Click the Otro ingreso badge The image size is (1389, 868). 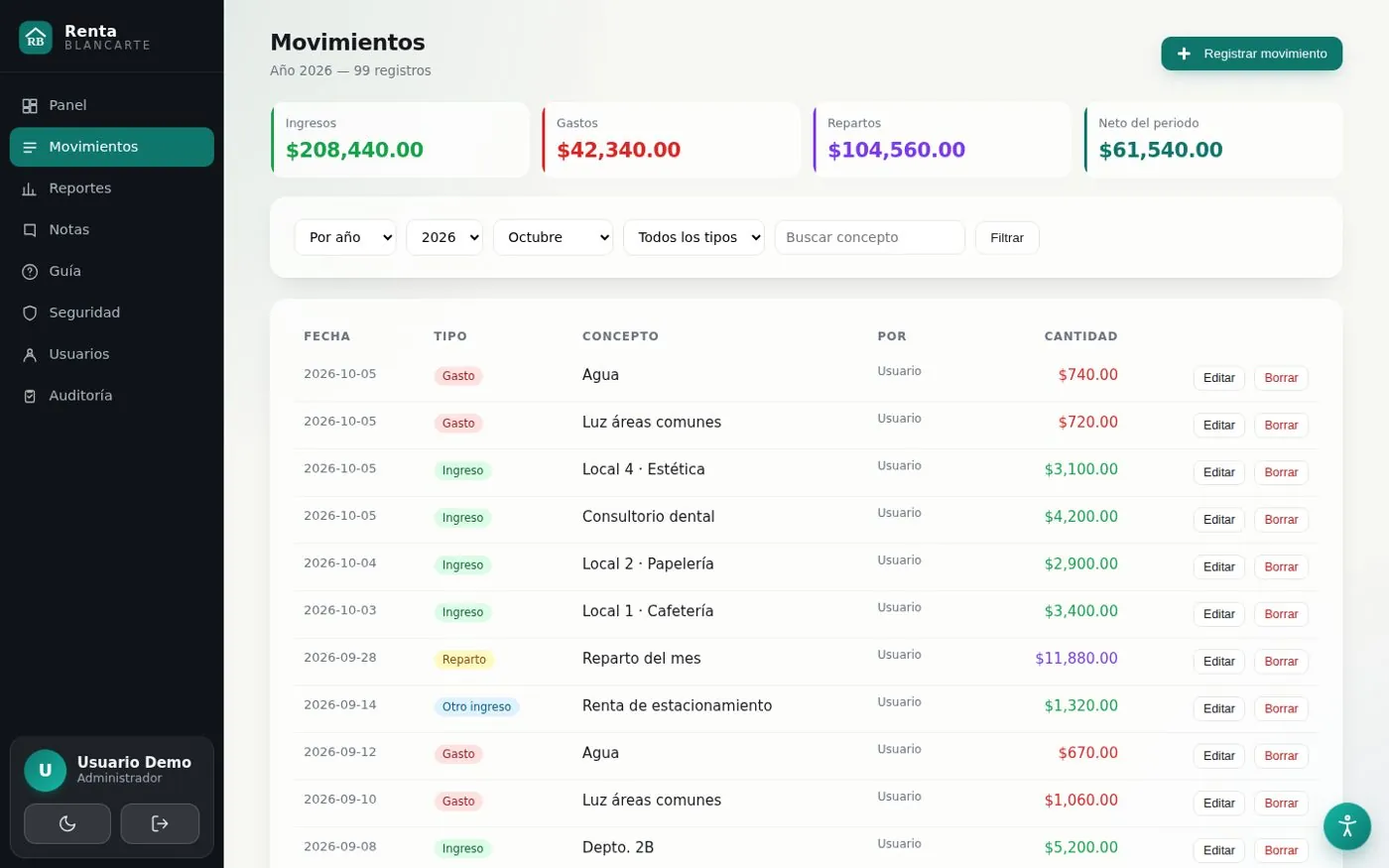(476, 707)
